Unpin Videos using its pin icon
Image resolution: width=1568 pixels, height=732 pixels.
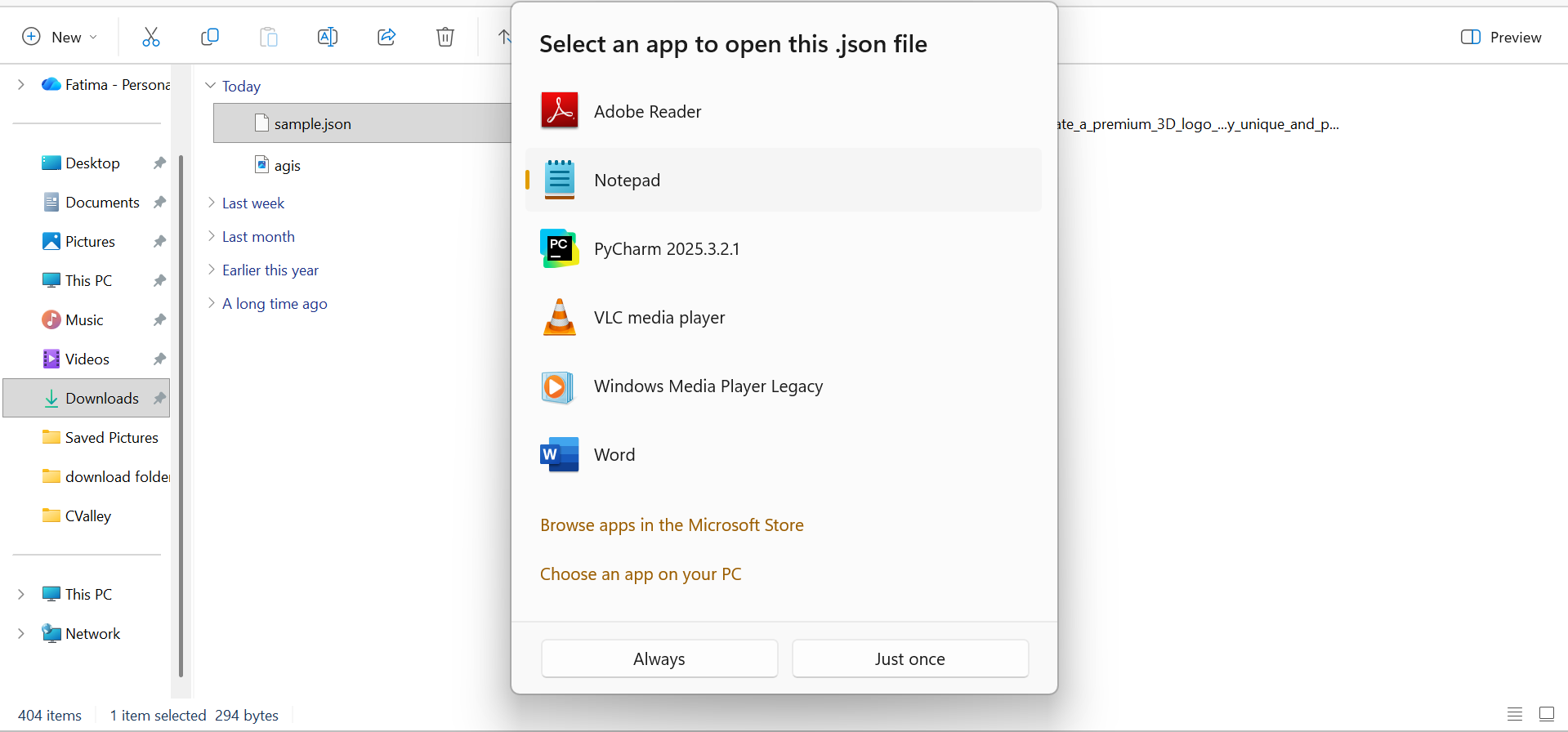159,359
